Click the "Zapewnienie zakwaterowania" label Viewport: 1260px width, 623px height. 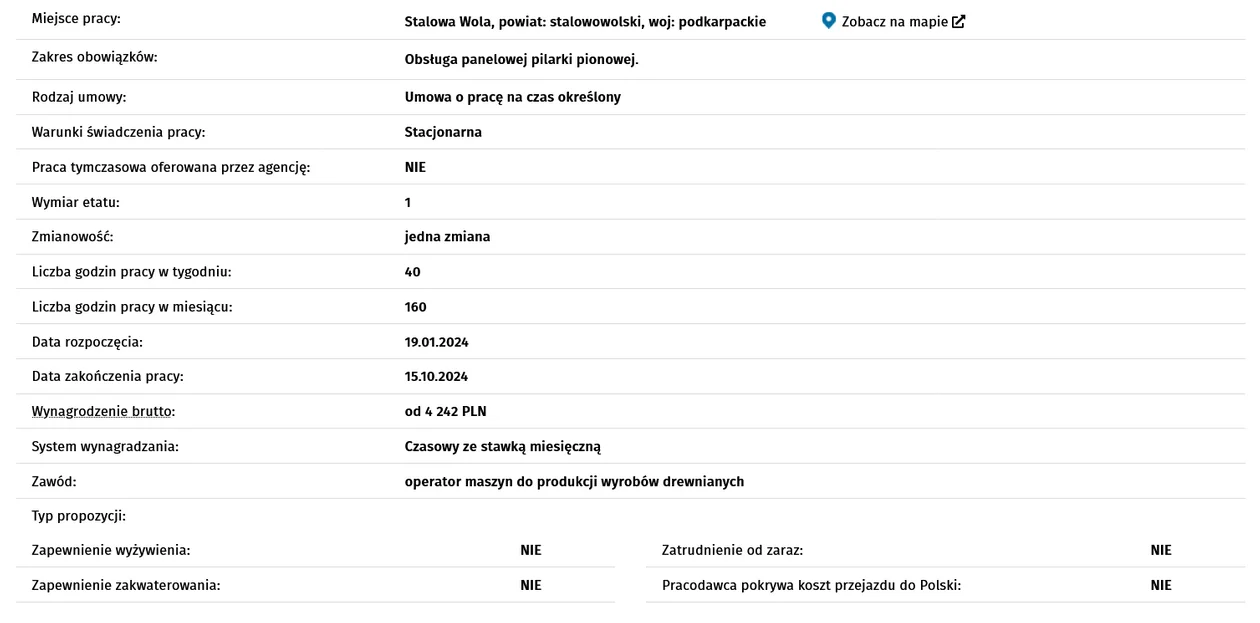coord(126,585)
